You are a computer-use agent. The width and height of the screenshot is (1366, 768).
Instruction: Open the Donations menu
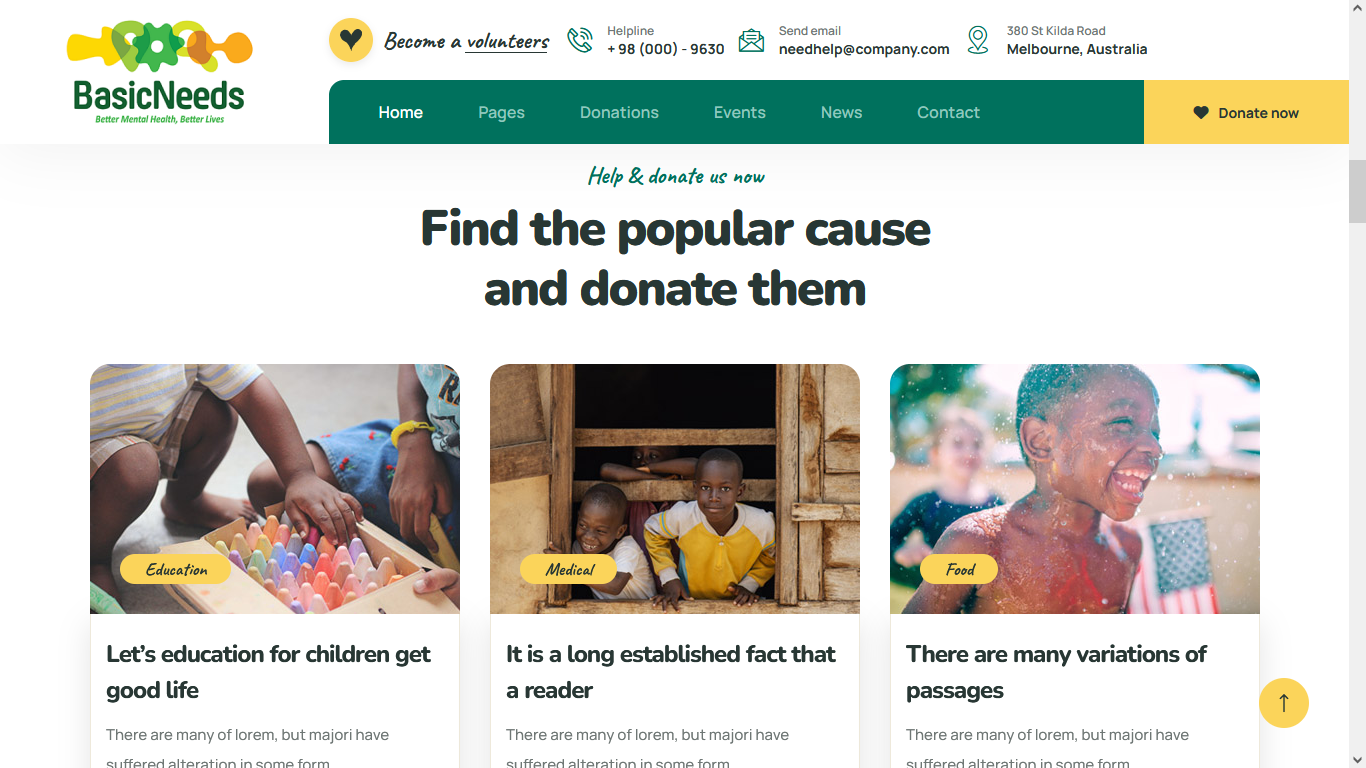coord(619,112)
